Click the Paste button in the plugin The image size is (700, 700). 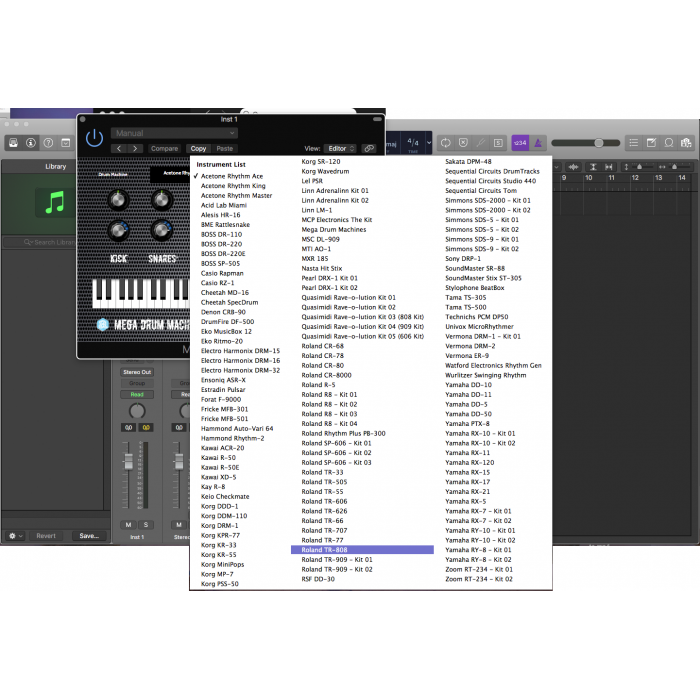[225, 149]
